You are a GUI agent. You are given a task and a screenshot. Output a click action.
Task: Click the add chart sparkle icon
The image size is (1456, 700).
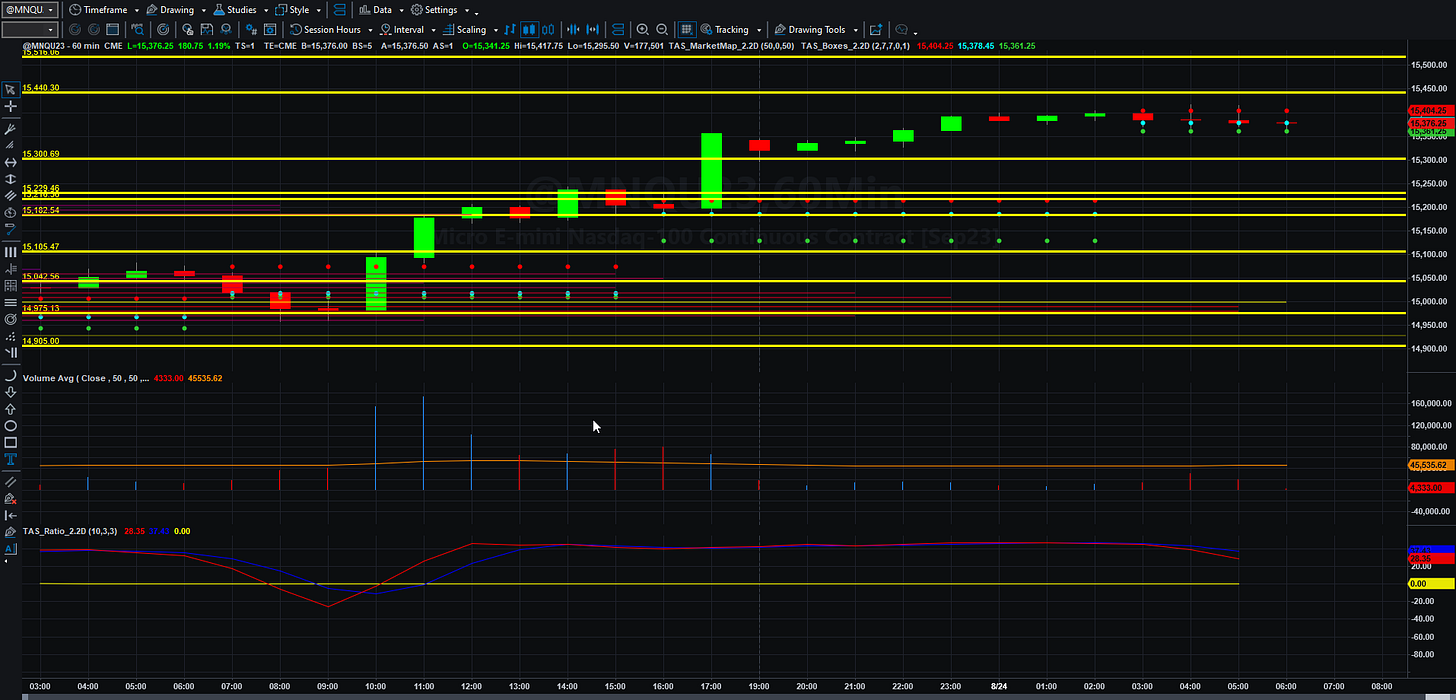[876, 30]
